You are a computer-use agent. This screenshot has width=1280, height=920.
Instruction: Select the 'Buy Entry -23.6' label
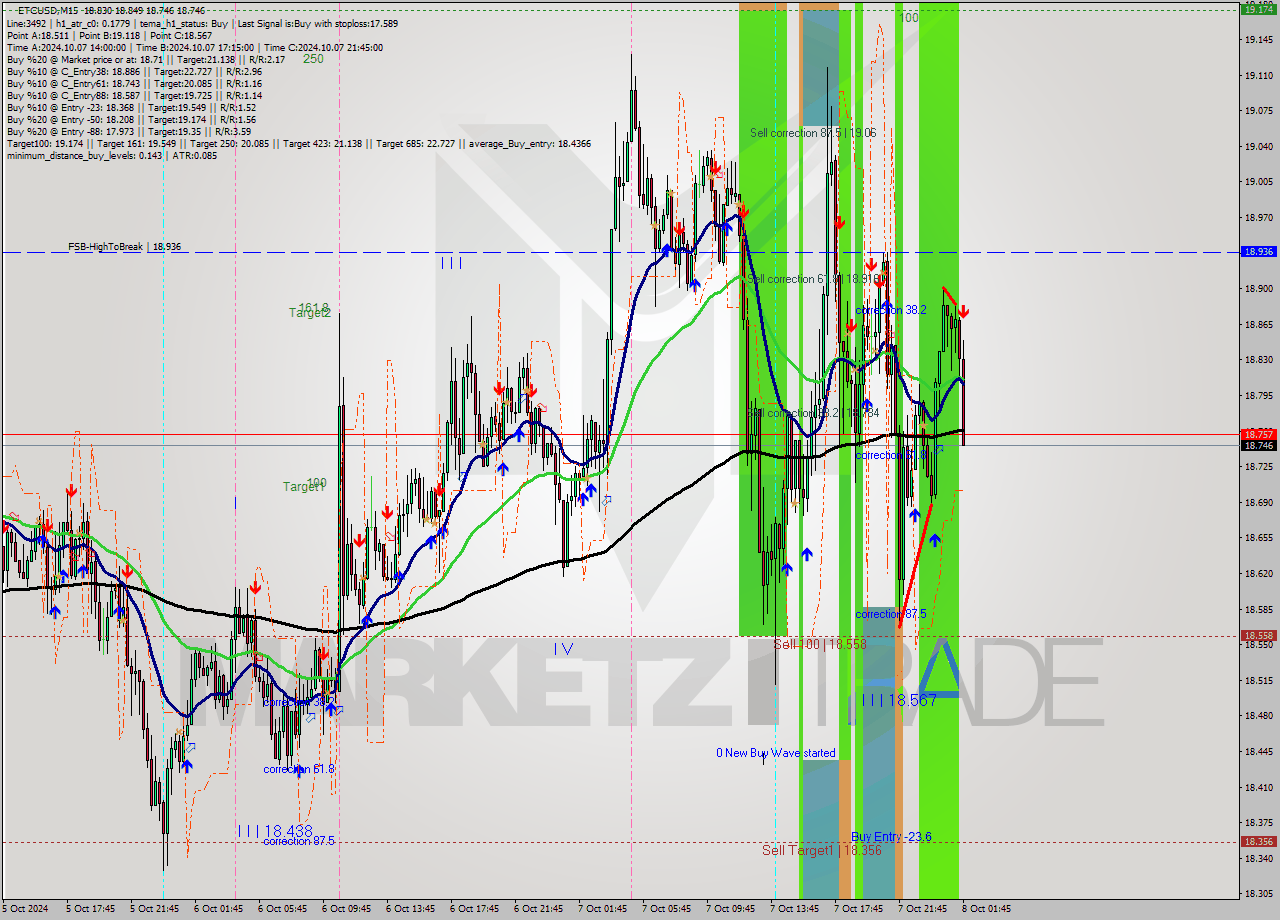point(892,837)
